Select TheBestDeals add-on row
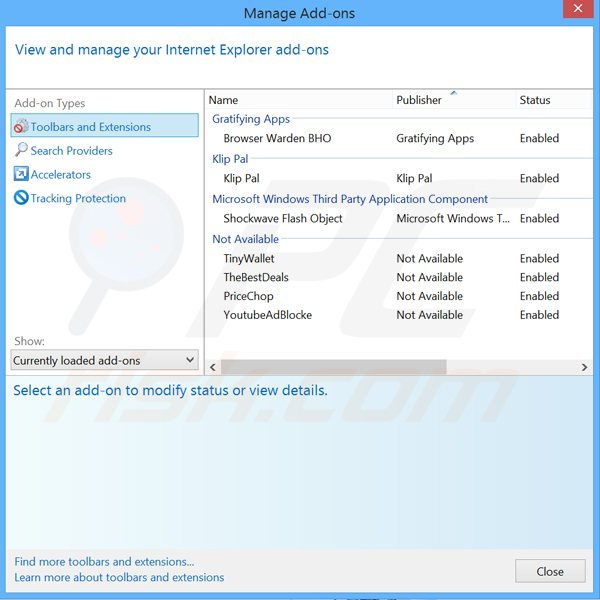600x600 pixels. tap(256, 278)
